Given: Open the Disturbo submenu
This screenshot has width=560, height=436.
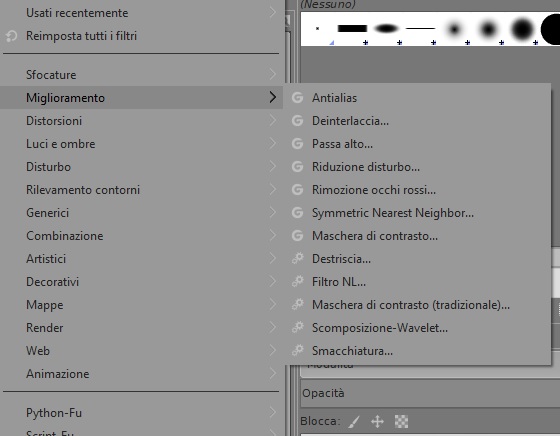Looking at the screenshot, I should click(x=141, y=167).
